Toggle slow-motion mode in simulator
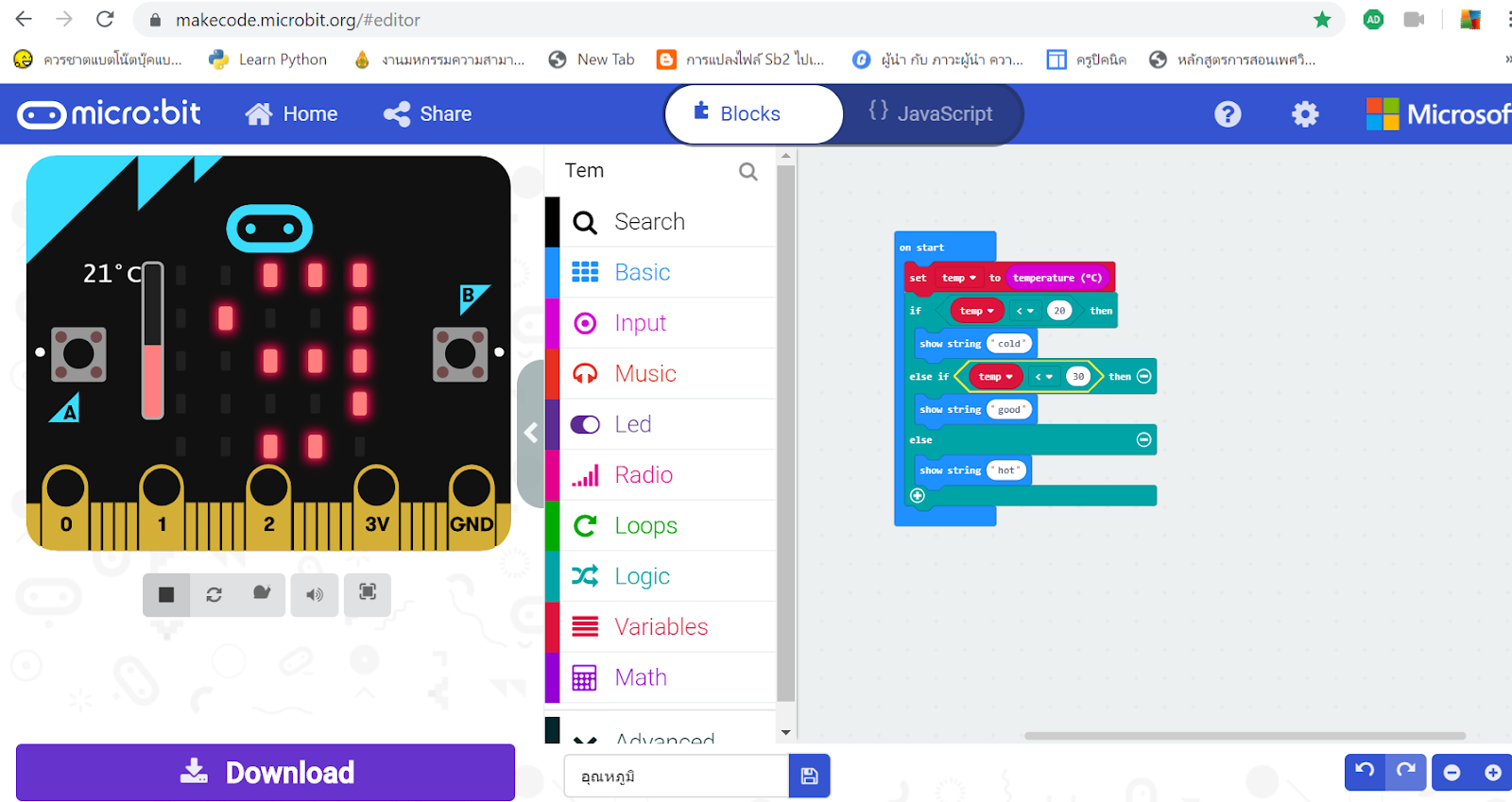1512x802 pixels. pos(262,594)
